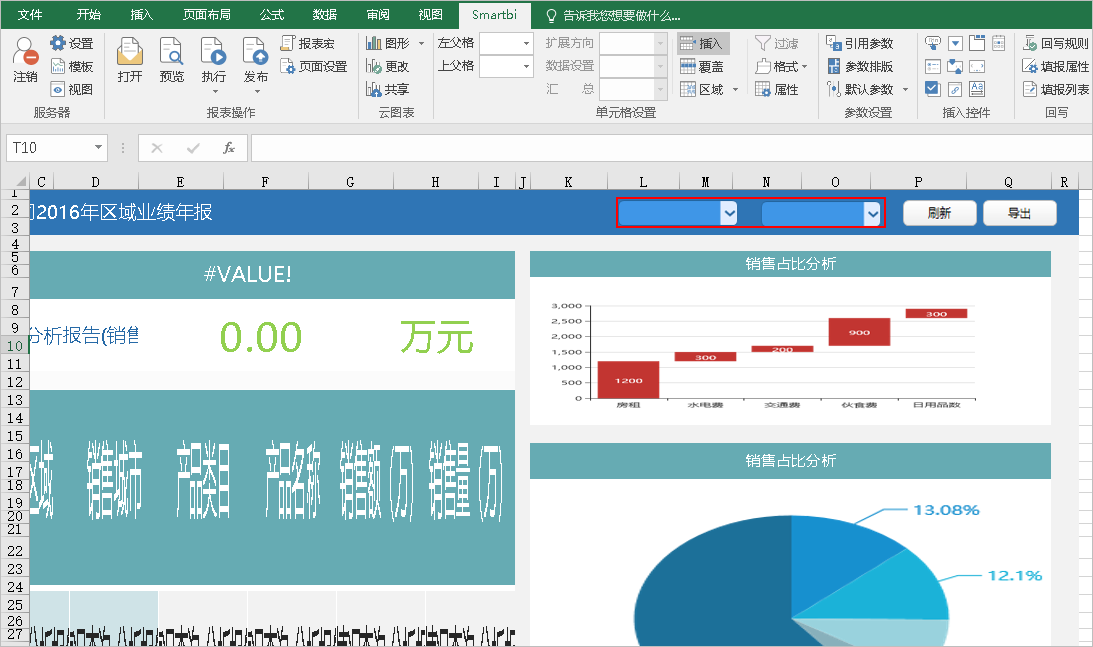The height and width of the screenshot is (647, 1093).
Task: Insert a dropdown list control
Action: click(955, 43)
